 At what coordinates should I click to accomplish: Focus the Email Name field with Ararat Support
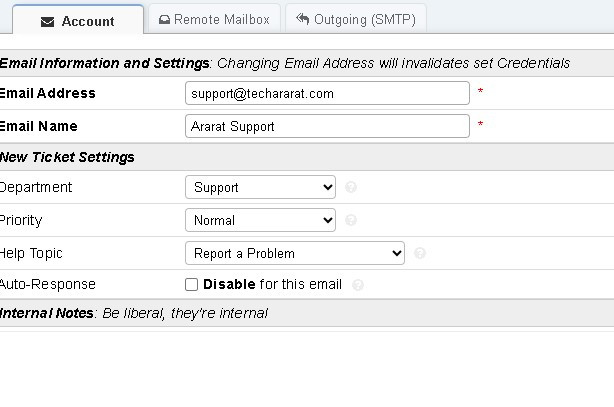327,126
